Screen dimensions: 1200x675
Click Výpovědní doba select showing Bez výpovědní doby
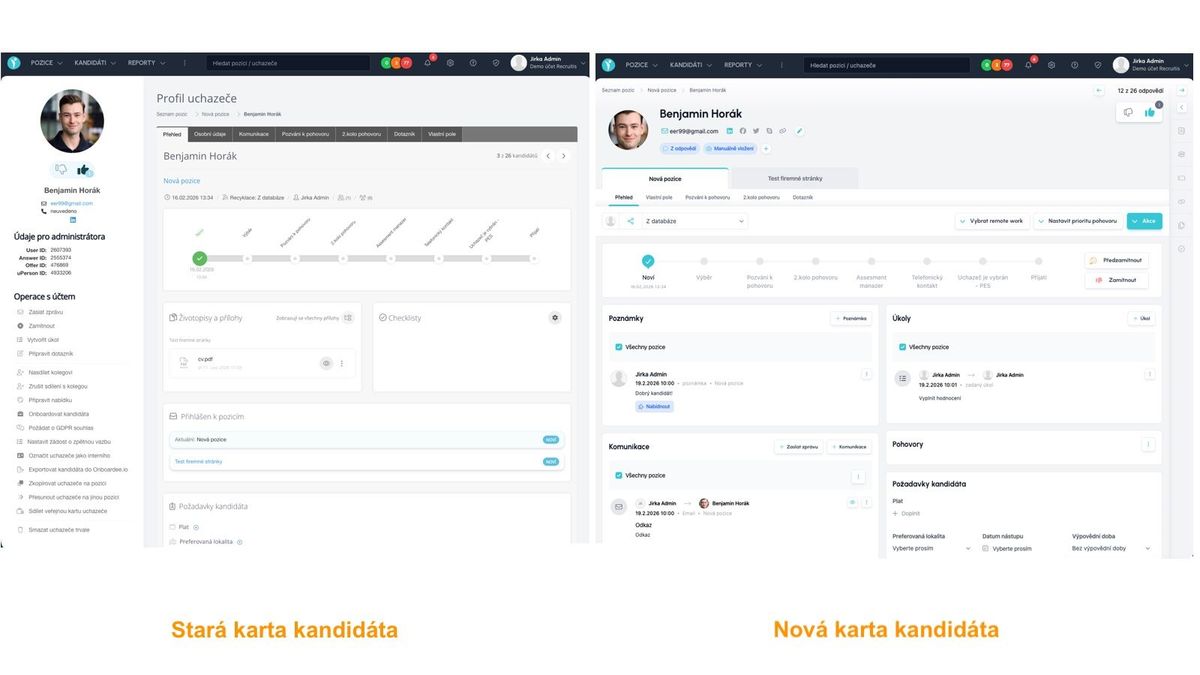tap(1110, 548)
